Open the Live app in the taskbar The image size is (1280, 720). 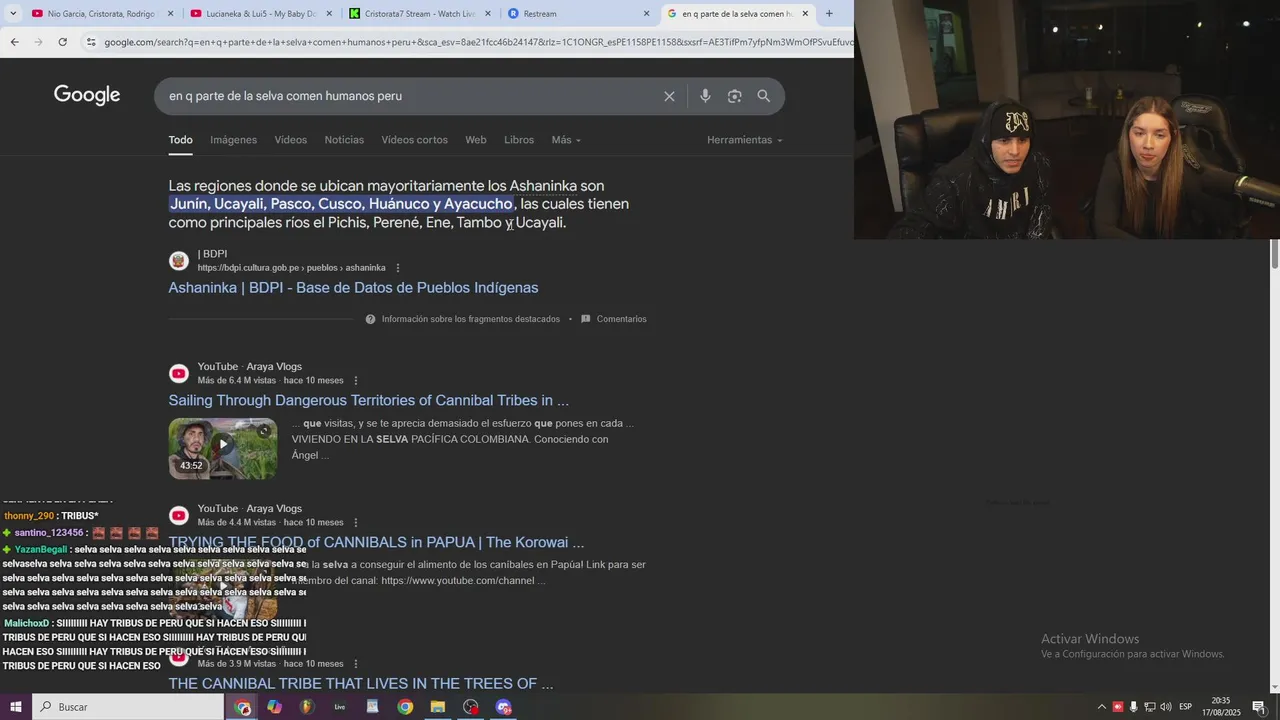[x=340, y=707]
